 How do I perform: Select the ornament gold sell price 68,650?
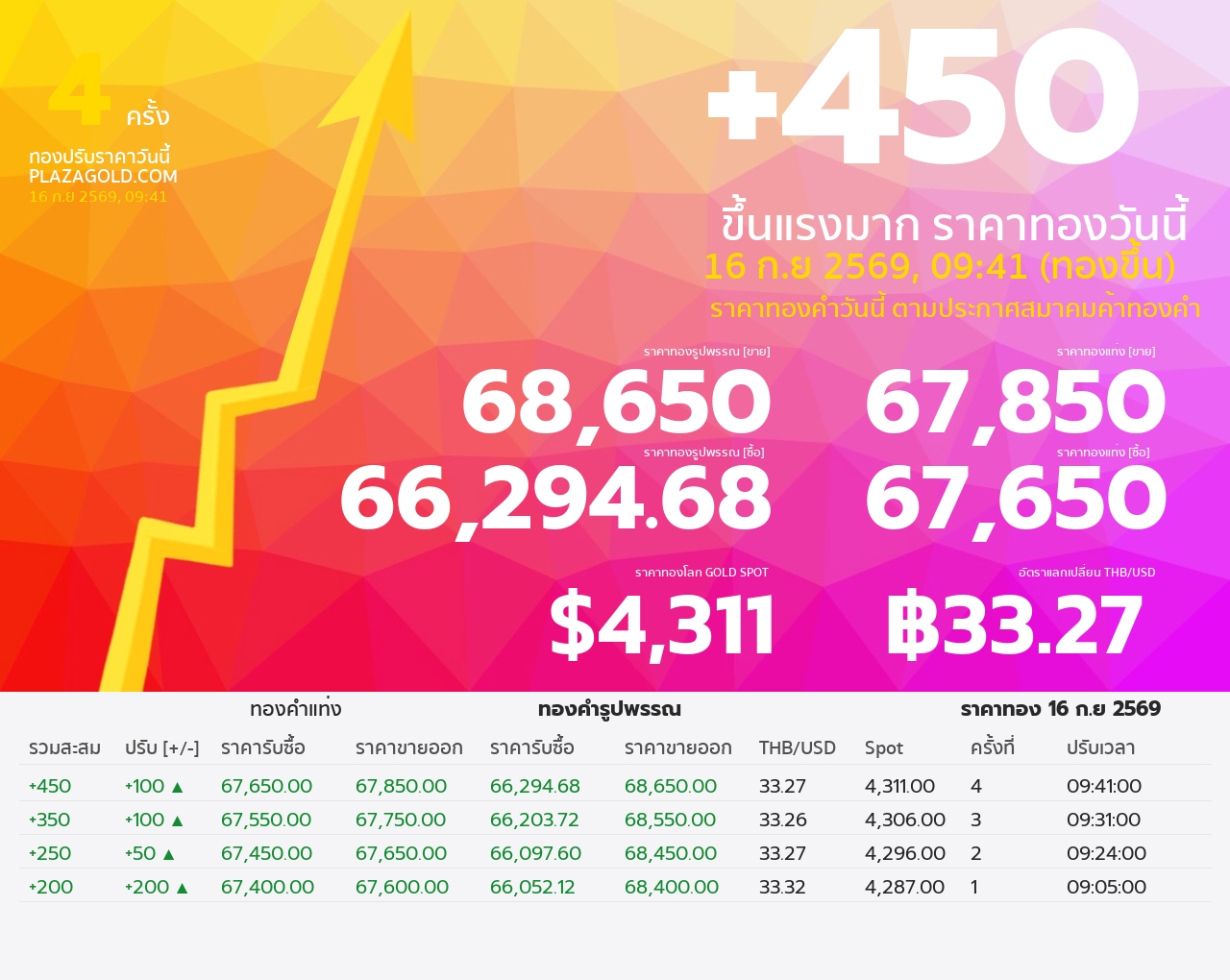tap(616, 404)
